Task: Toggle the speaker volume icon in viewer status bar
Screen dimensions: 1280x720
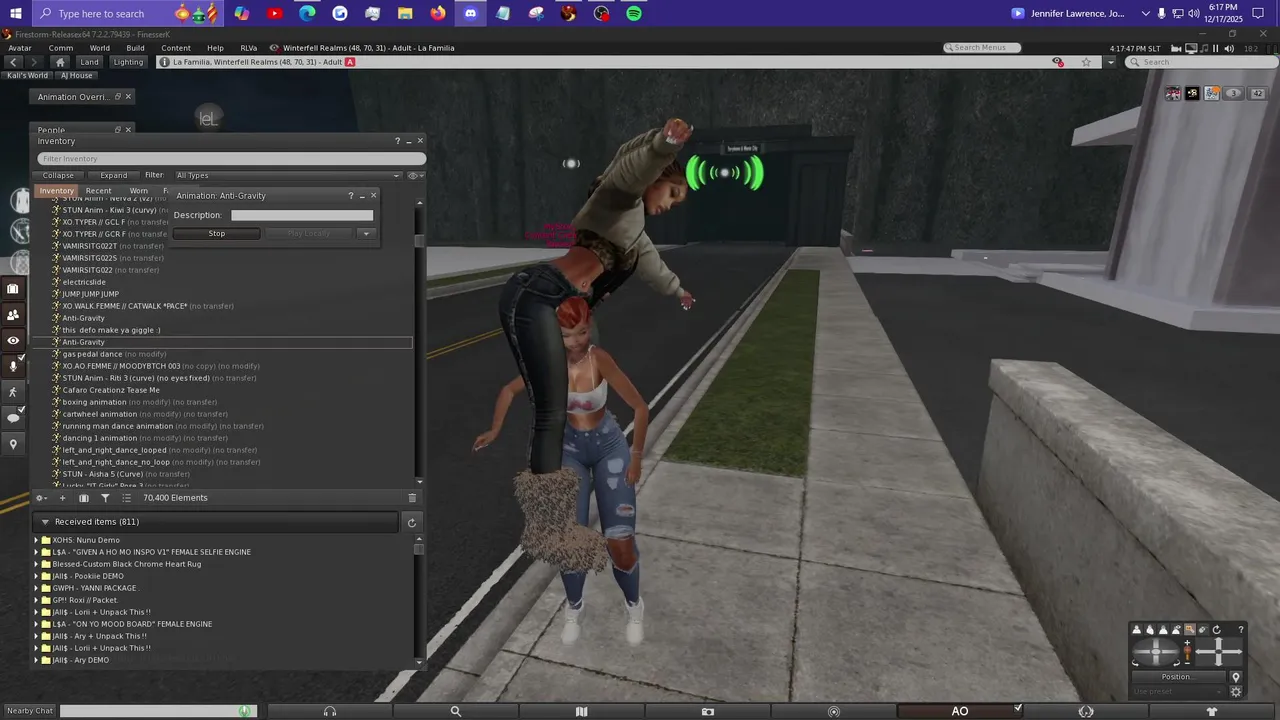Action: tap(1230, 48)
